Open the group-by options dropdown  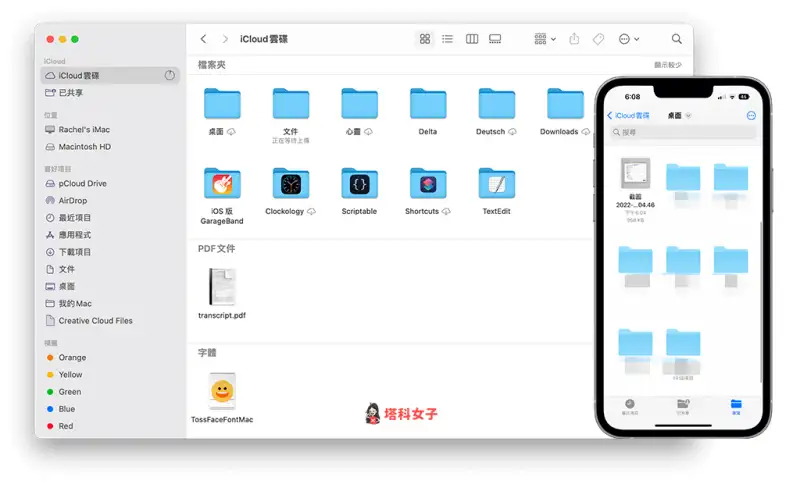tap(545, 39)
